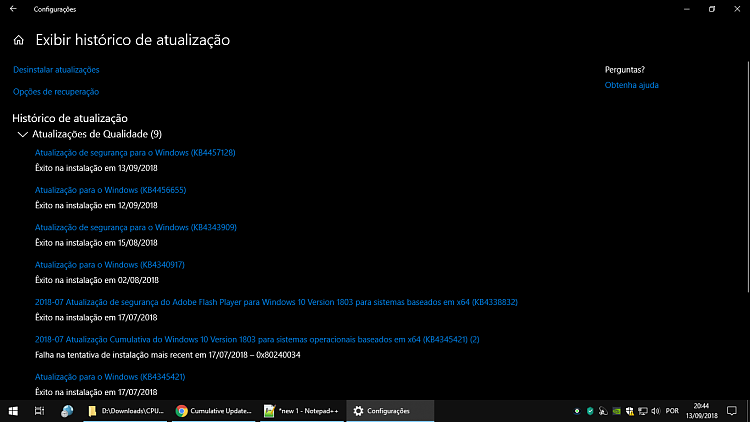Screen dimensions: 750x422
Task: Select text 'Êxito na instalação em 13/09/2018'
Action: (x=96, y=168)
